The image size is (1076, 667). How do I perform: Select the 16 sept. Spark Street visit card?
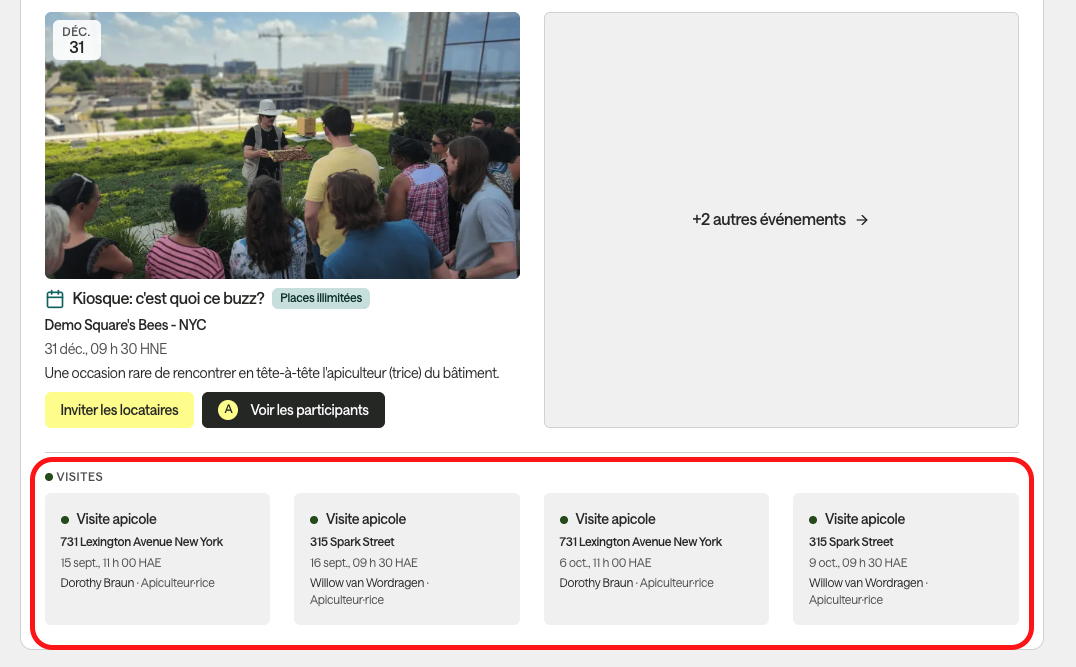[407, 559]
